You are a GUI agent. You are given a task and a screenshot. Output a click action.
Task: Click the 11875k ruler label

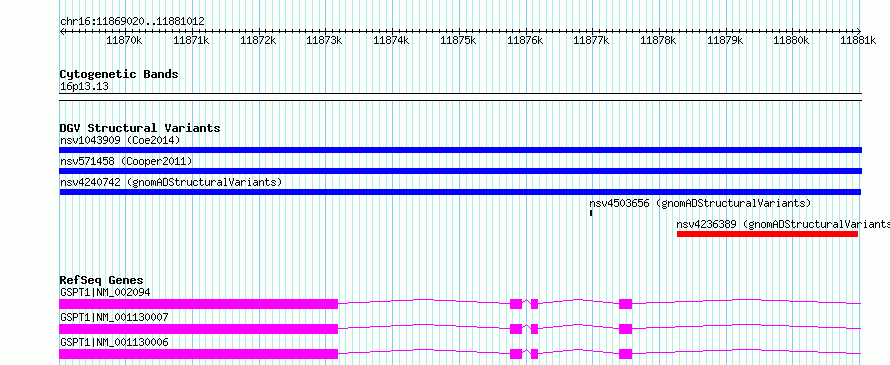click(x=459, y=40)
